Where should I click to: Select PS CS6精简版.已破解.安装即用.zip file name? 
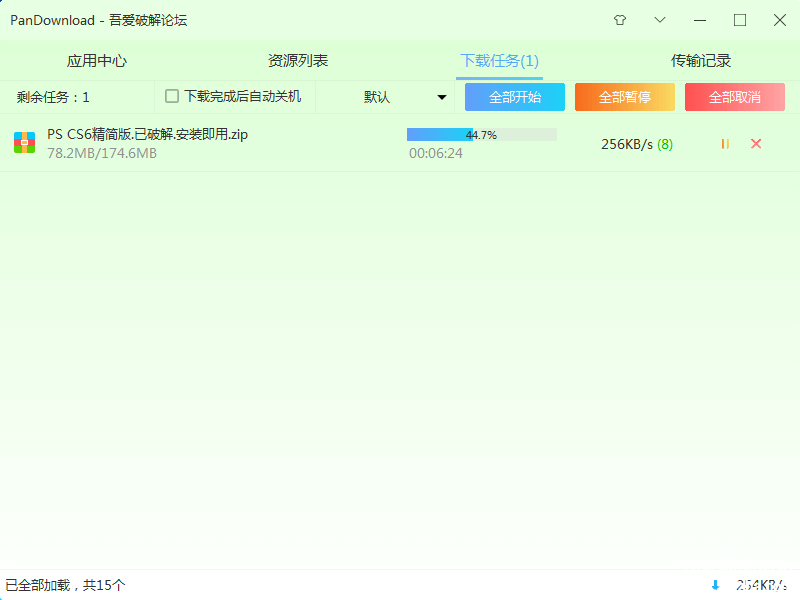pos(147,134)
